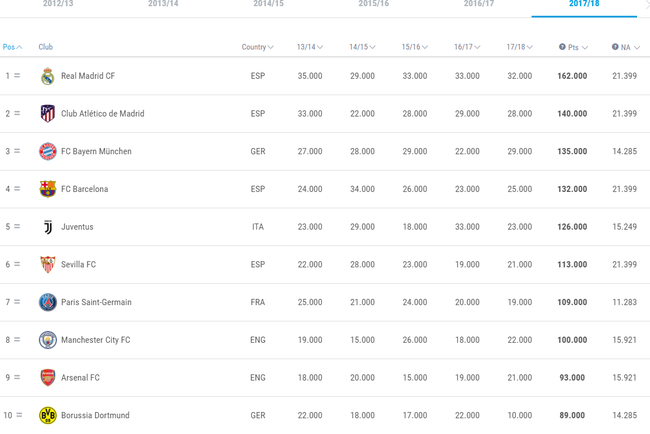Click the FC Barcelona crest icon
Screen dimensions: 650x434
pos(48,189)
